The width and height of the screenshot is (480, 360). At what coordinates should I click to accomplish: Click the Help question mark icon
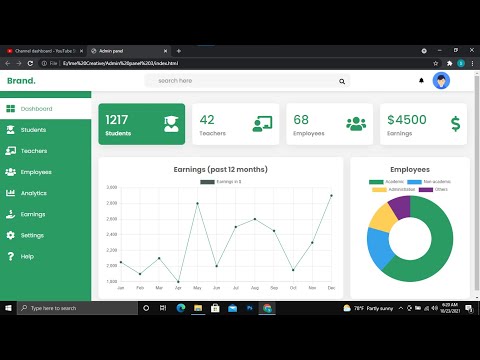point(11,256)
